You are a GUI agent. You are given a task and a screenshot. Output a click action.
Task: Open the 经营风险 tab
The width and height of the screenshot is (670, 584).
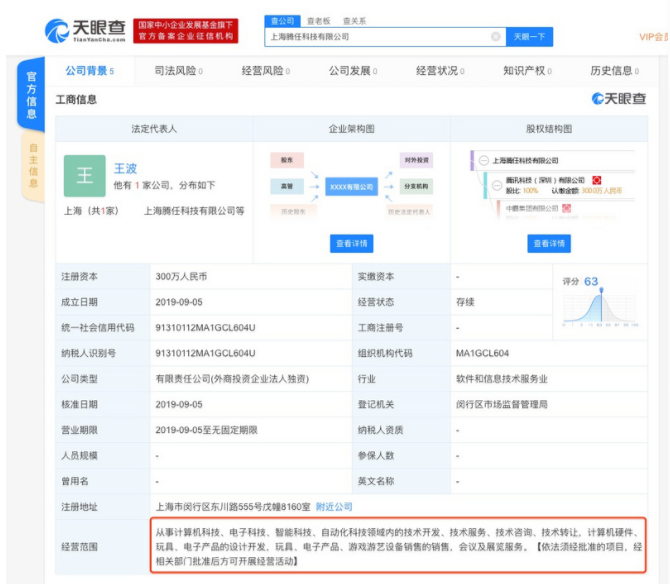point(266,71)
